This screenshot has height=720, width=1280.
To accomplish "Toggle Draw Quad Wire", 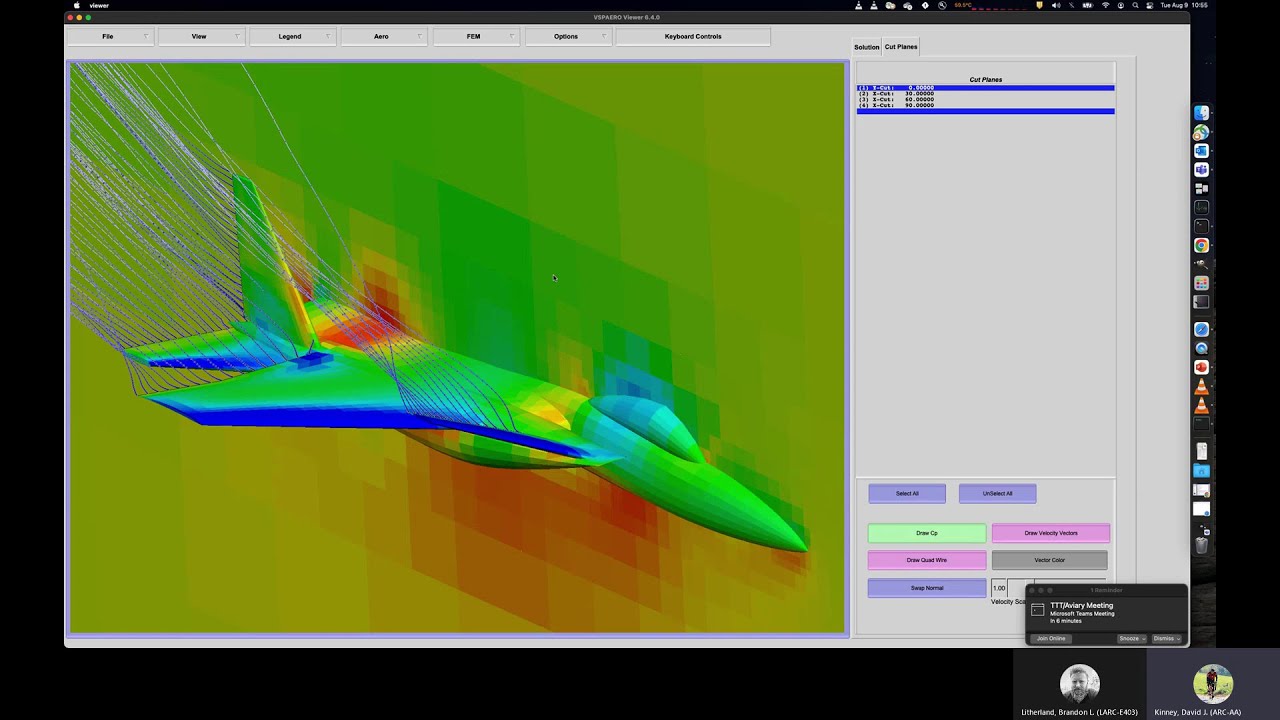I will (927, 560).
